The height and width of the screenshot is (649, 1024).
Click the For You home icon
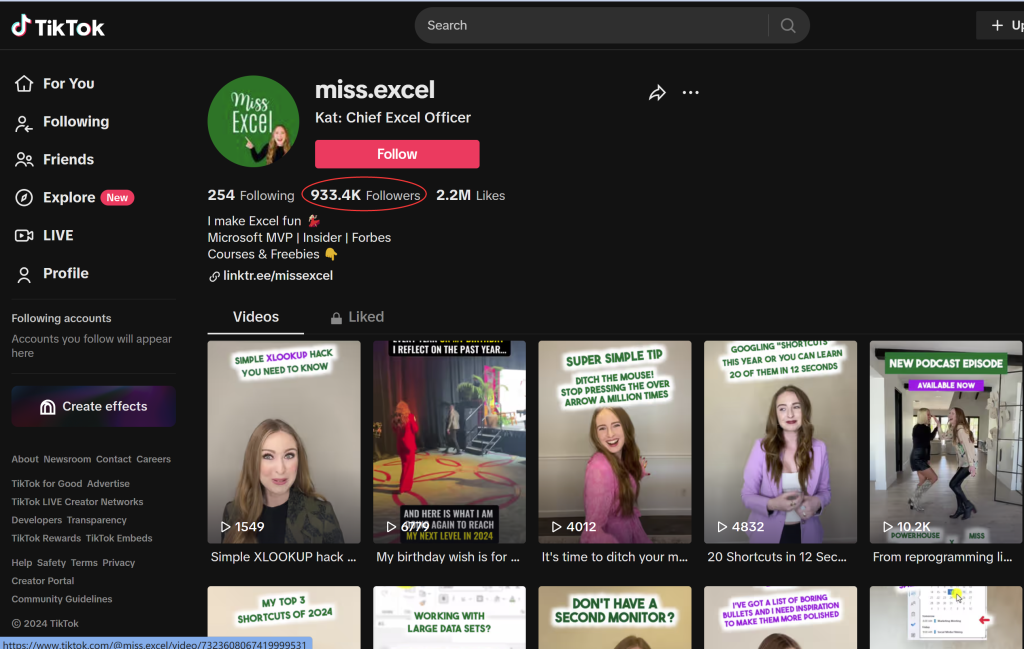click(24, 84)
